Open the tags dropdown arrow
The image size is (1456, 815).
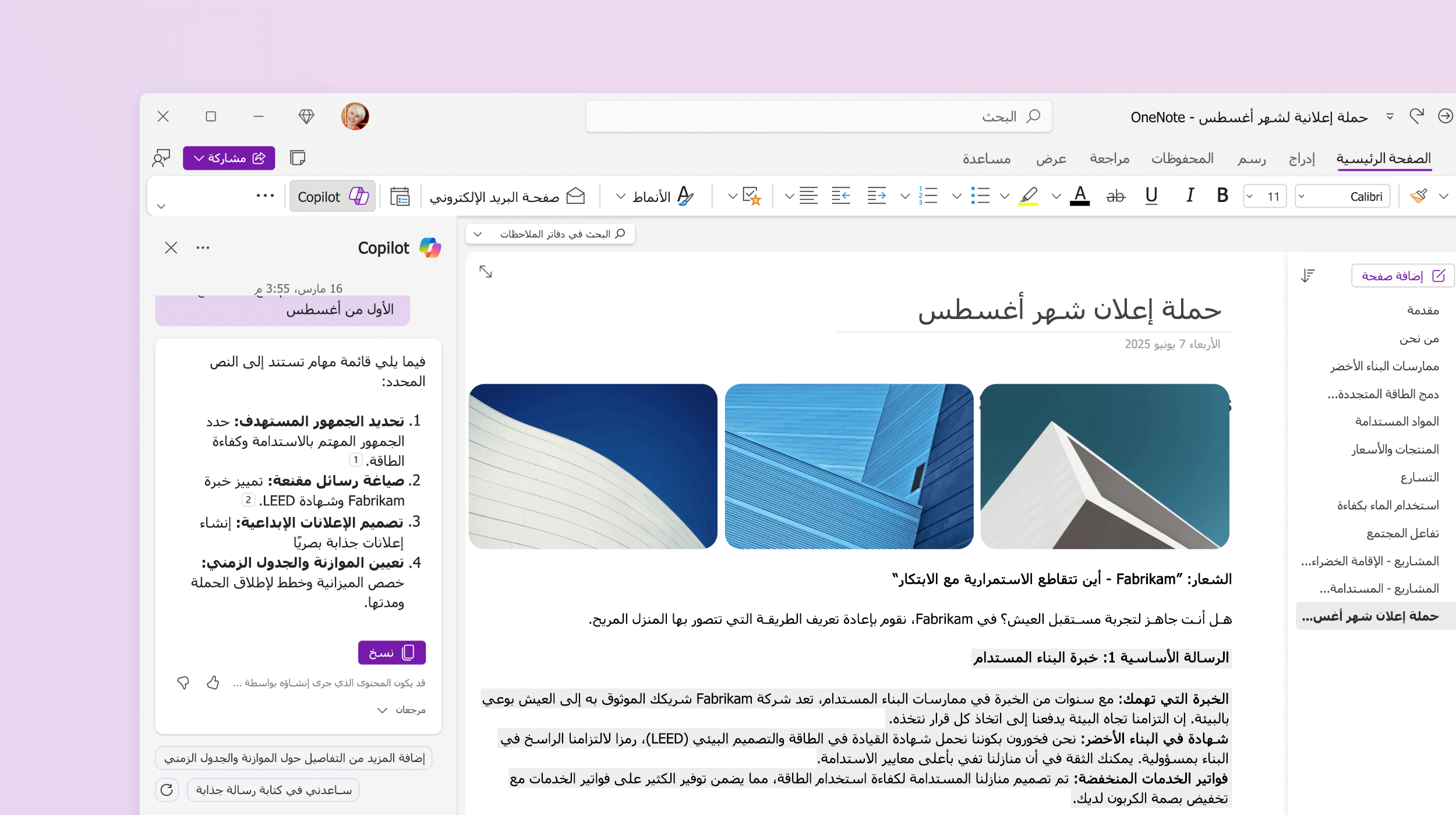pos(733,196)
